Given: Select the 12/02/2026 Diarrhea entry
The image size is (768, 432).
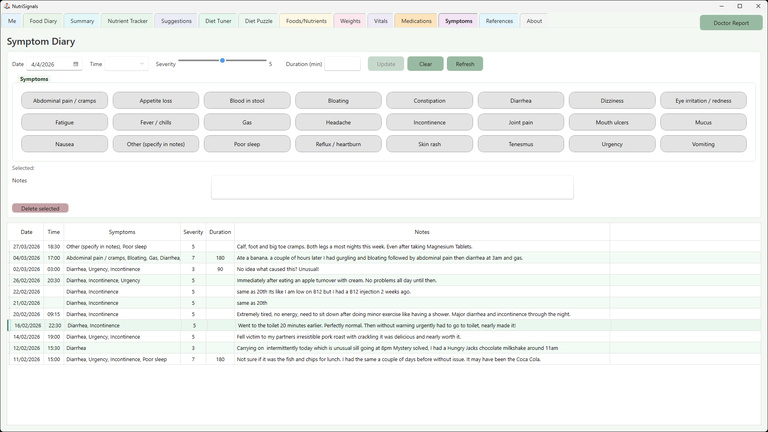Looking at the screenshot, I should [384, 348].
